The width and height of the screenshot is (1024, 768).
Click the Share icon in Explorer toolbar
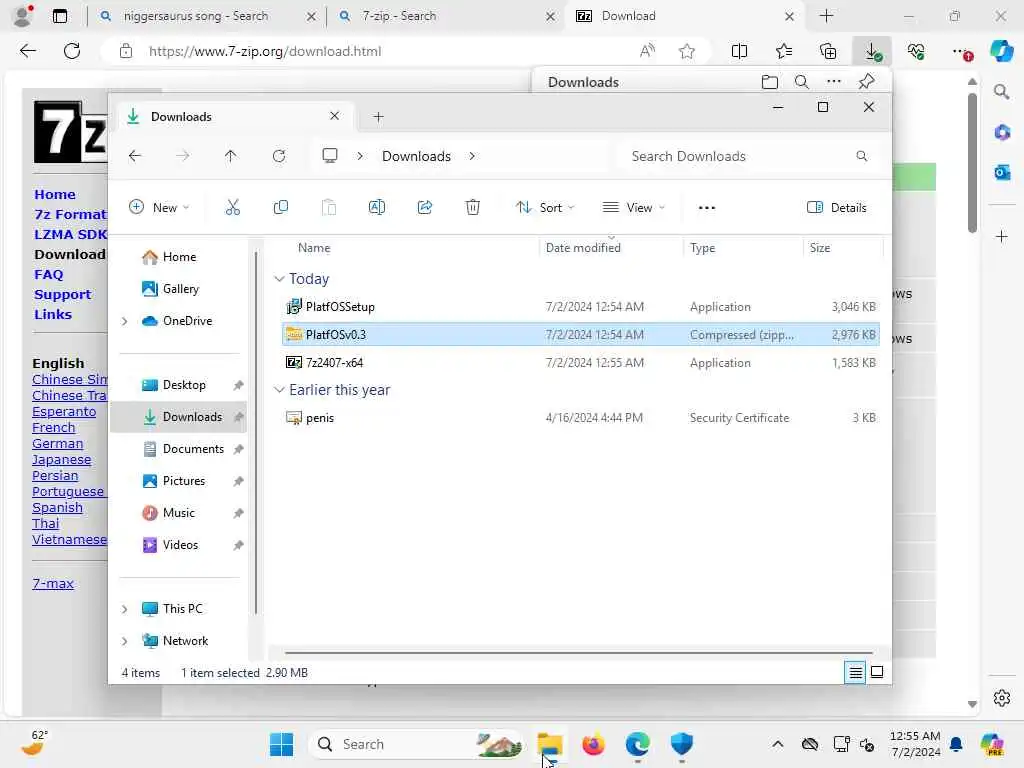click(425, 208)
